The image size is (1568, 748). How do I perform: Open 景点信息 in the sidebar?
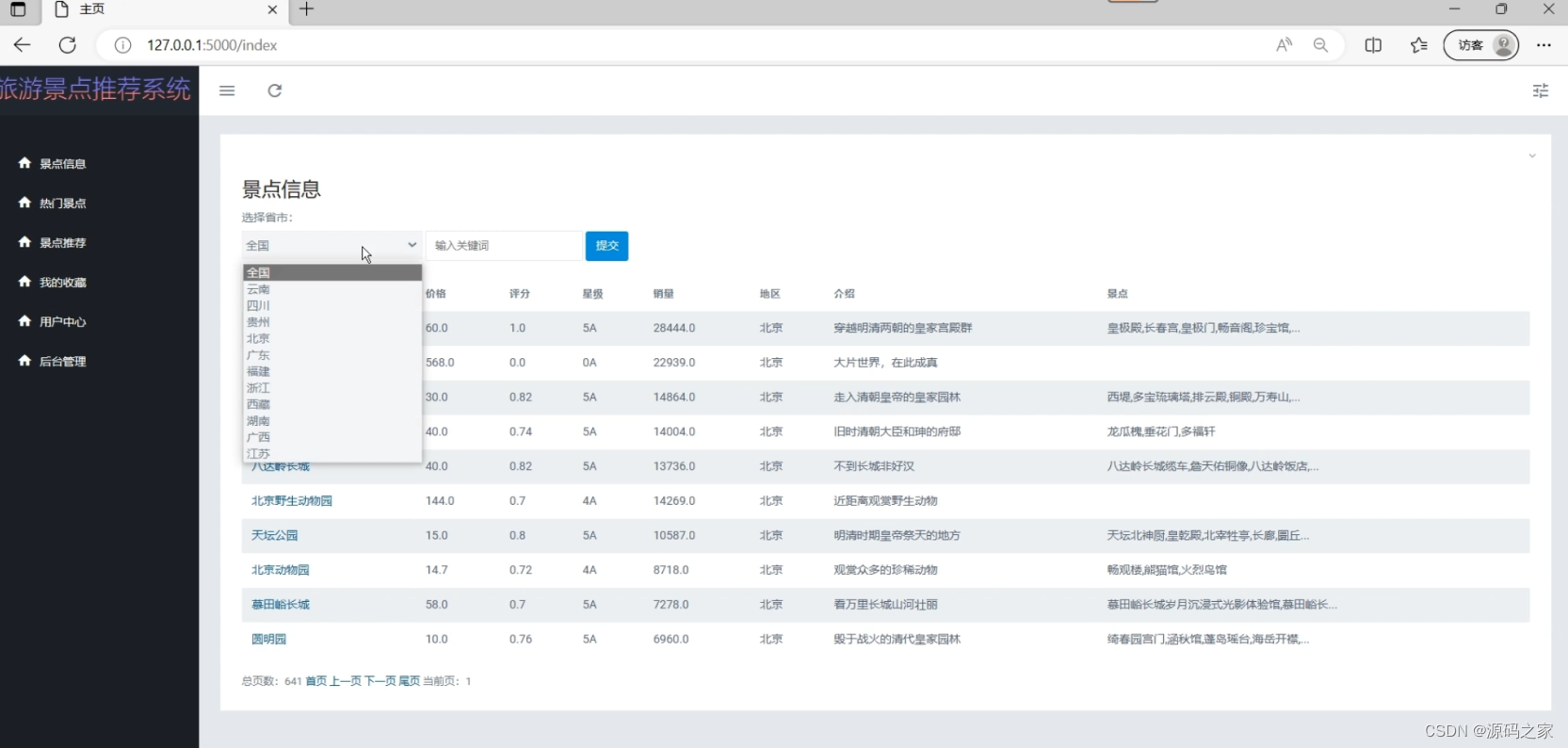pos(62,164)
